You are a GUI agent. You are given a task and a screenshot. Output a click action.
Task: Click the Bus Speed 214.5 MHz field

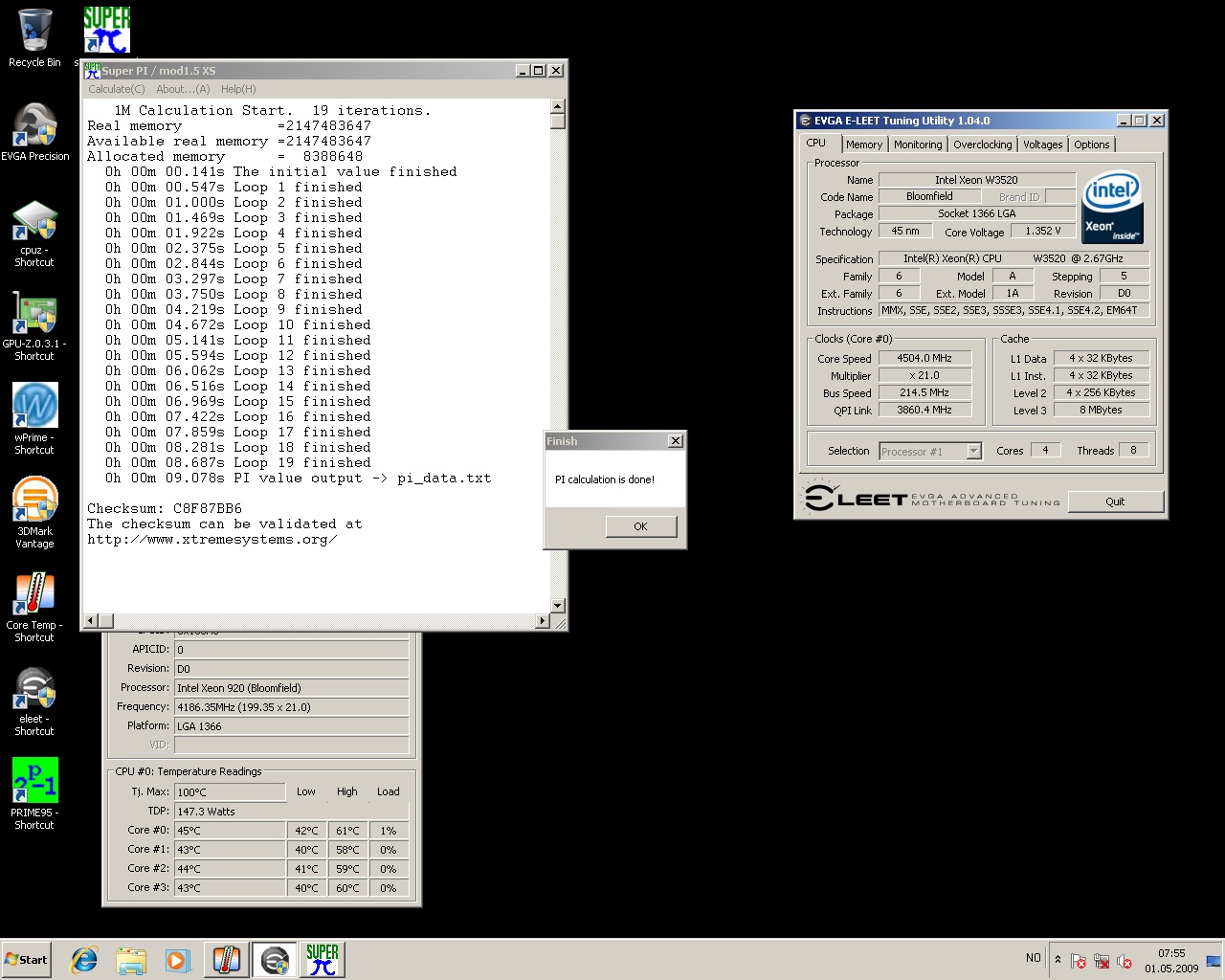coord(924,392)
